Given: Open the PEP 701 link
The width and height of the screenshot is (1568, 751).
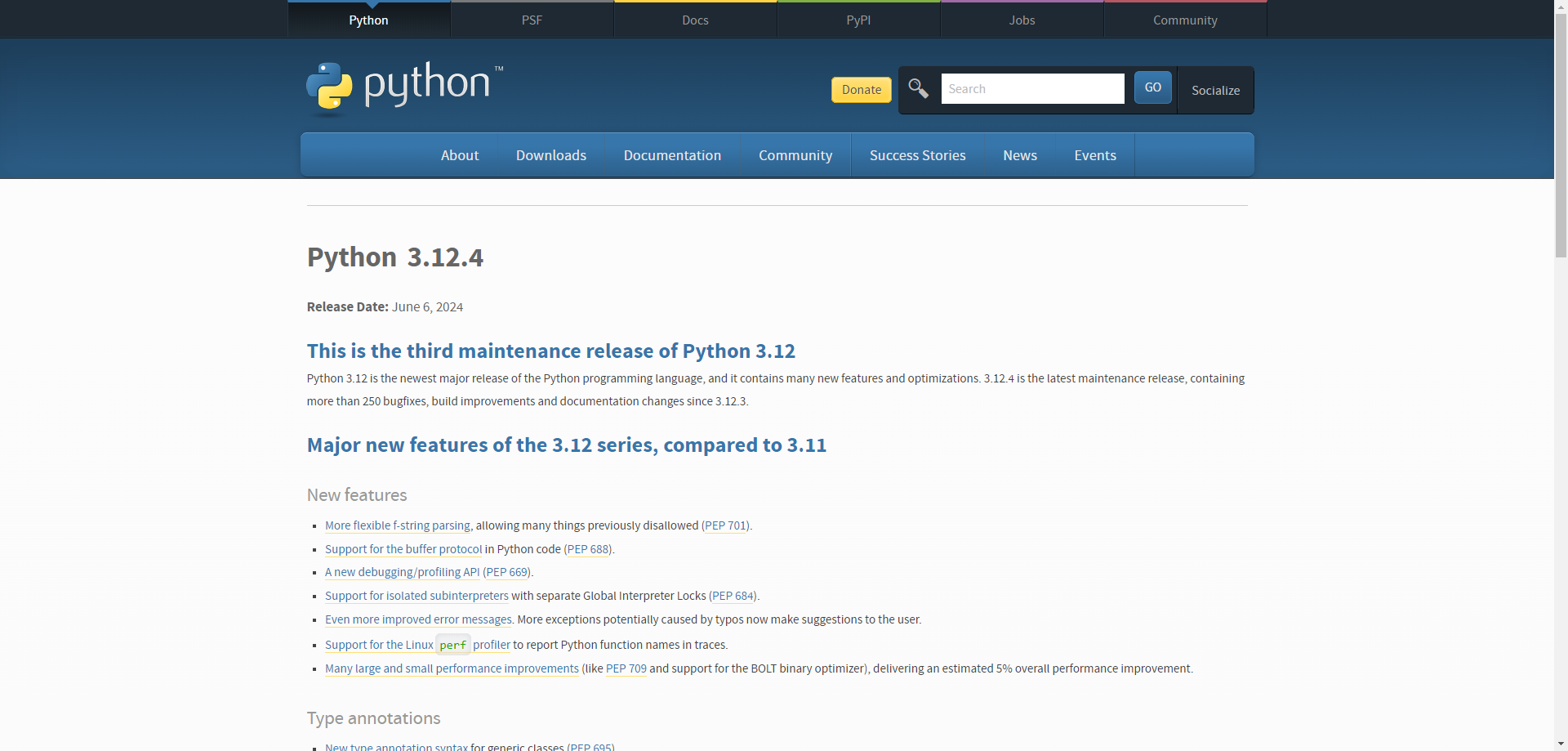Looking at the screenshot, I should tap(726, 525).
